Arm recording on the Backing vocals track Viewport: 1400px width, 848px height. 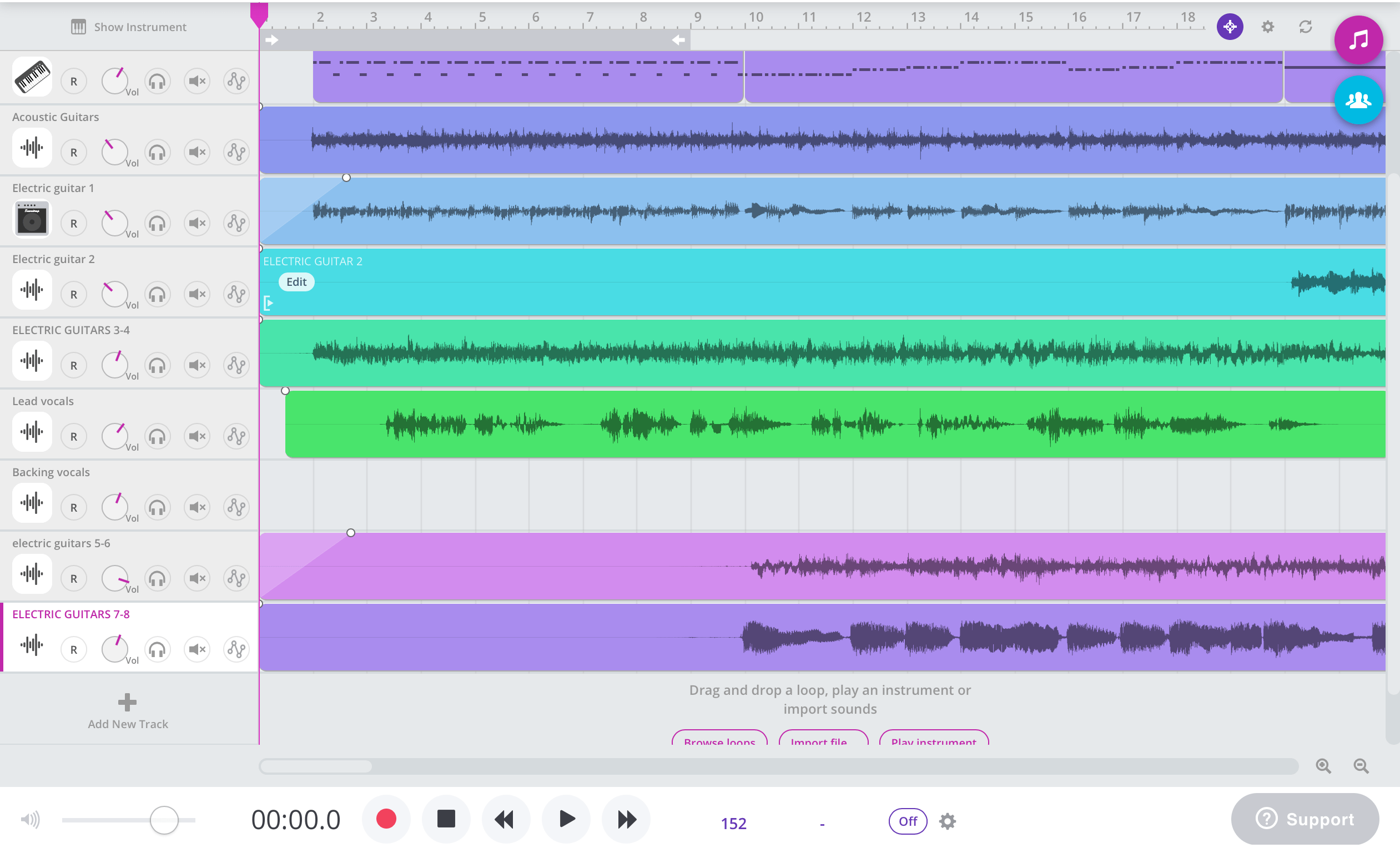coord(73,507)
